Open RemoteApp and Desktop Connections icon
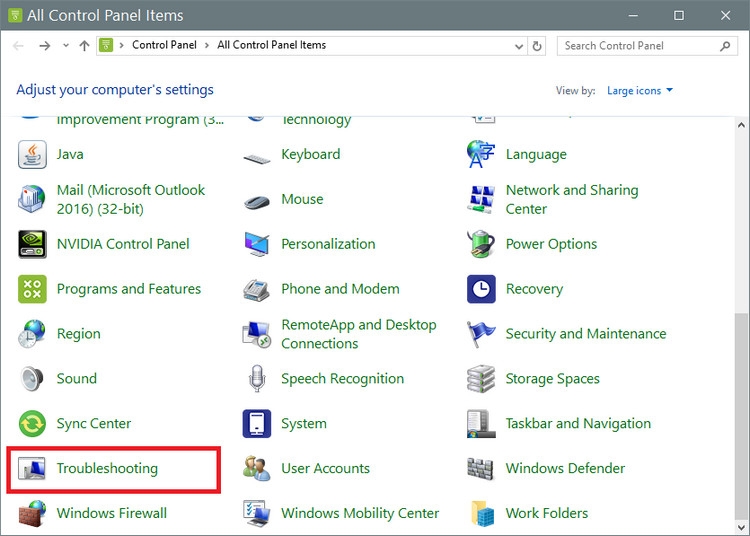750x536 pixels. (257, 334)
